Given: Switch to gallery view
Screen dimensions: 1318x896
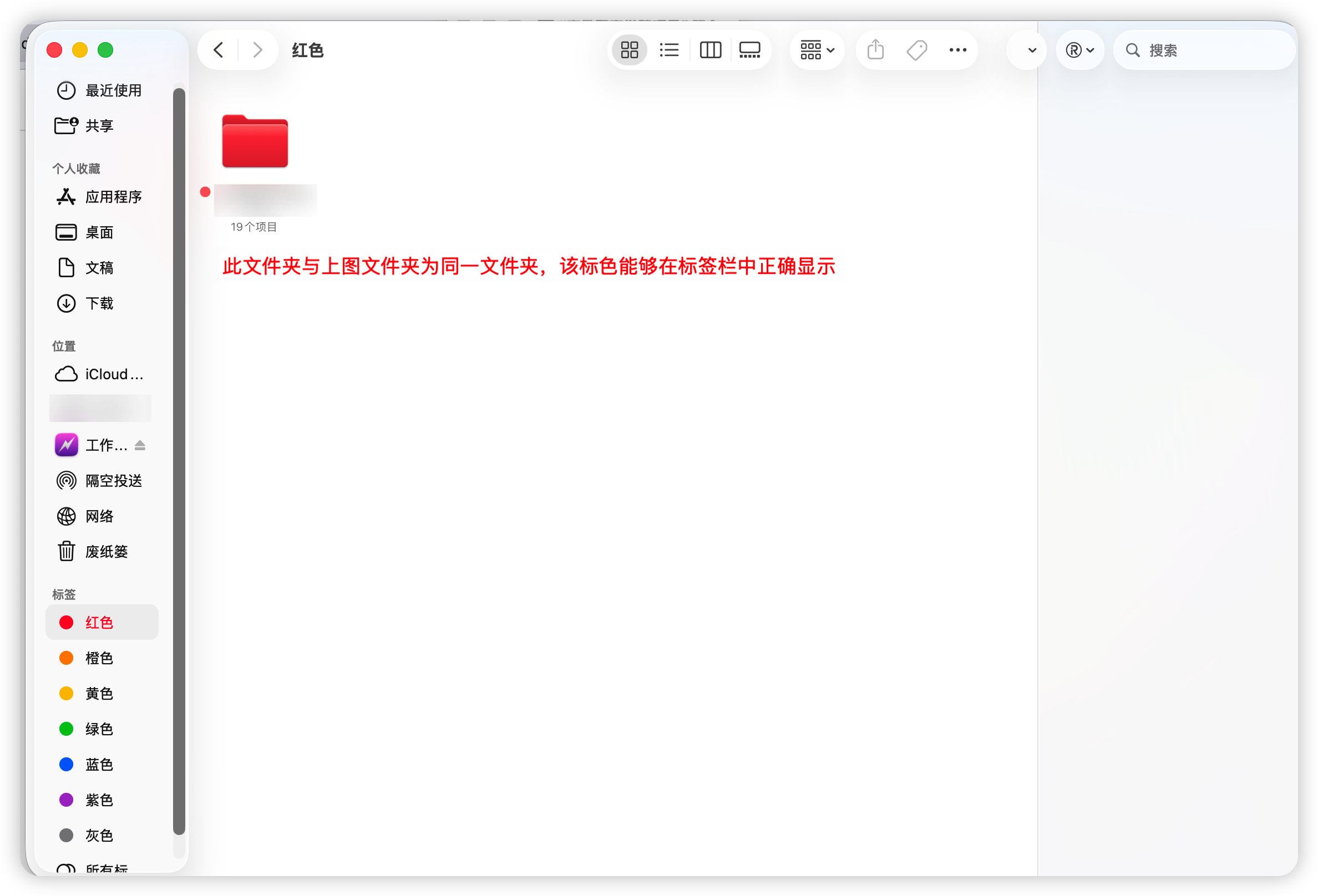Looking at the screenshot, I should click(x=750, y=50).
